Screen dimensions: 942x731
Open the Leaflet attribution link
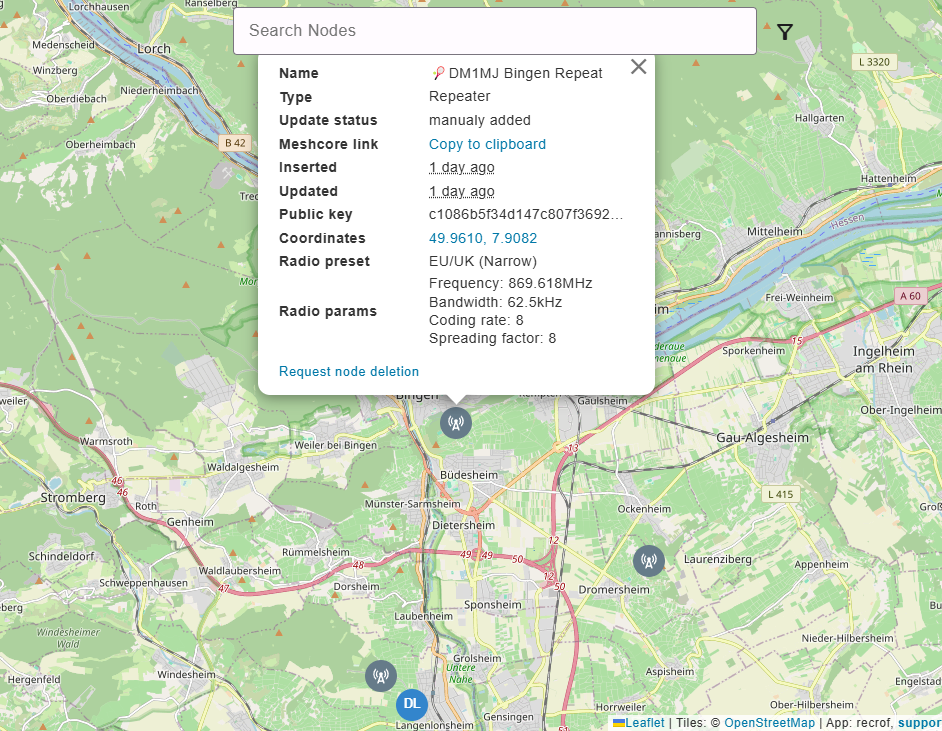click(x=644, y=722)
